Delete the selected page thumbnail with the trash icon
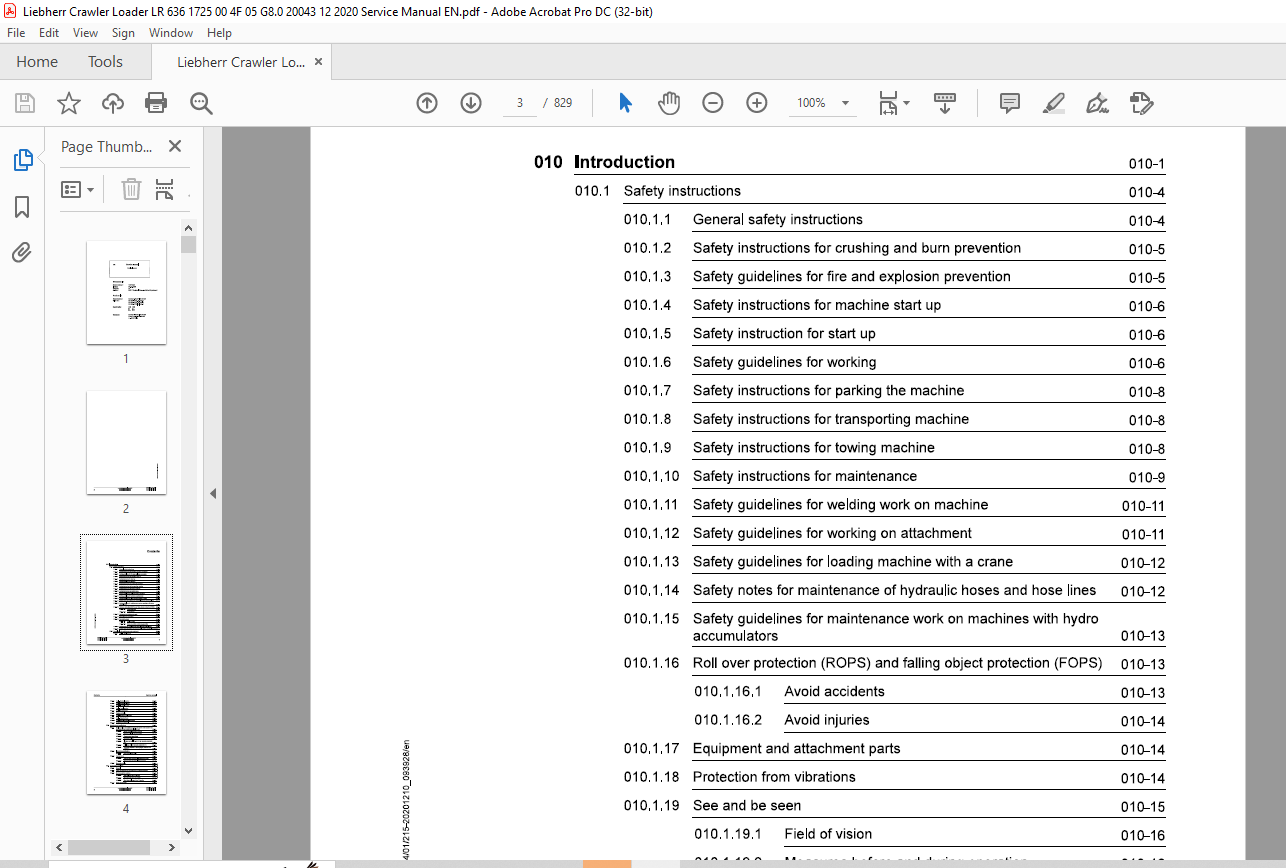 click(131, 189)
